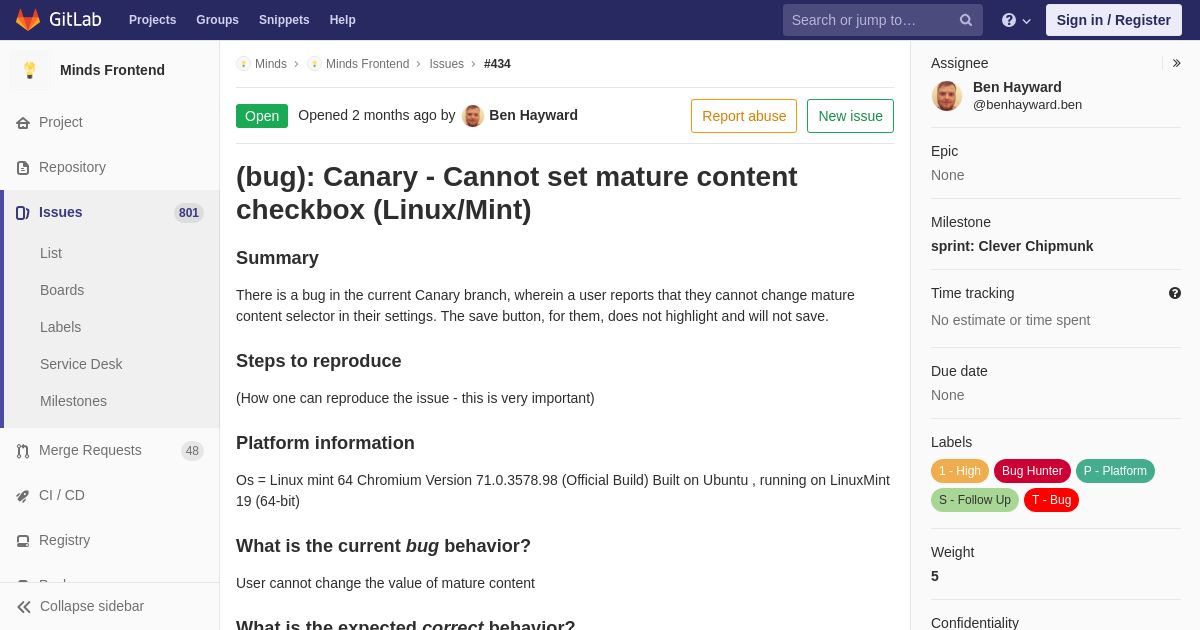
Task: Click the assignee username @benhayward.ben
Action: click(x=1027, y=105)
